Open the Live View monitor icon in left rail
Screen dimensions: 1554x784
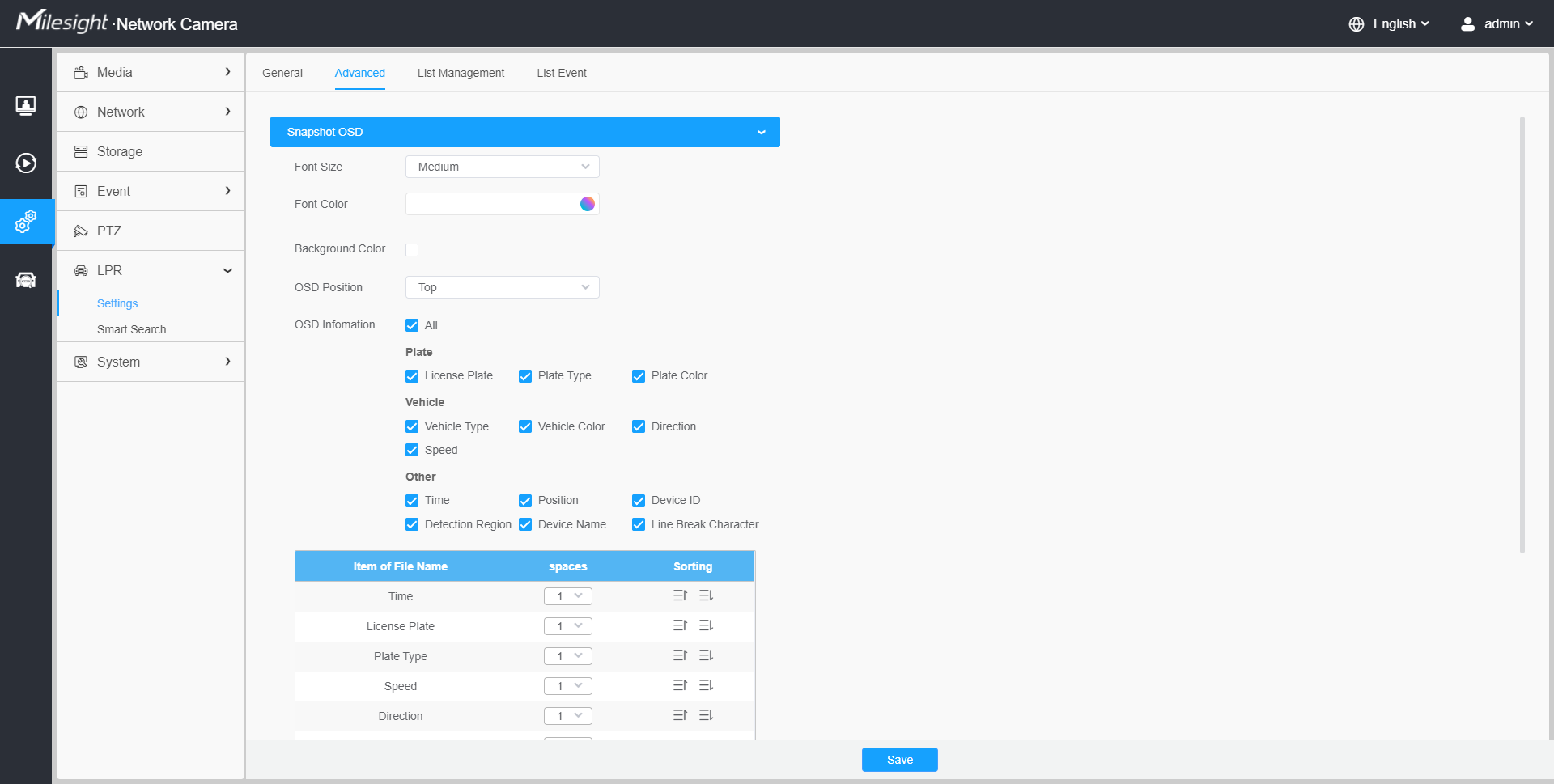pyautogui.click(x=26, y=106)
